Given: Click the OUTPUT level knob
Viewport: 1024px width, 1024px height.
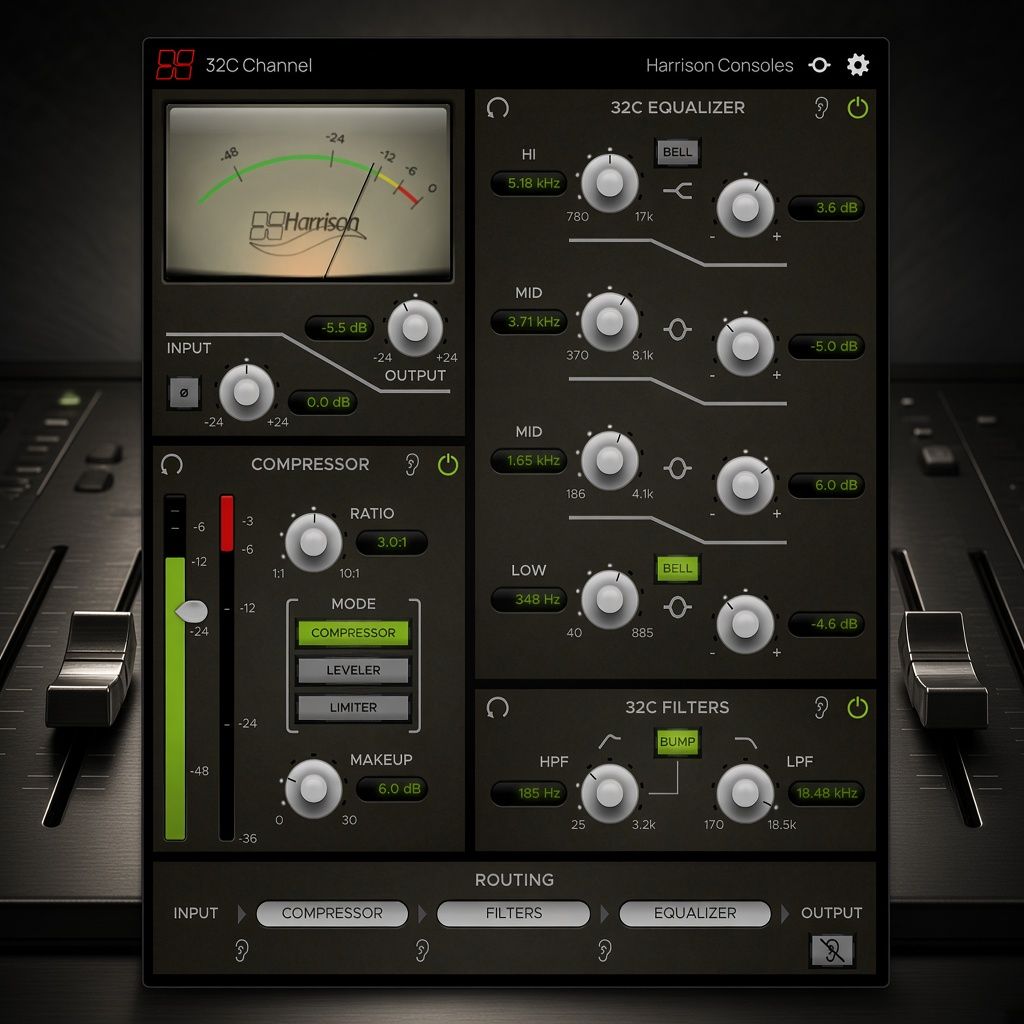Looking at the screenshot, I should point(415,328).
